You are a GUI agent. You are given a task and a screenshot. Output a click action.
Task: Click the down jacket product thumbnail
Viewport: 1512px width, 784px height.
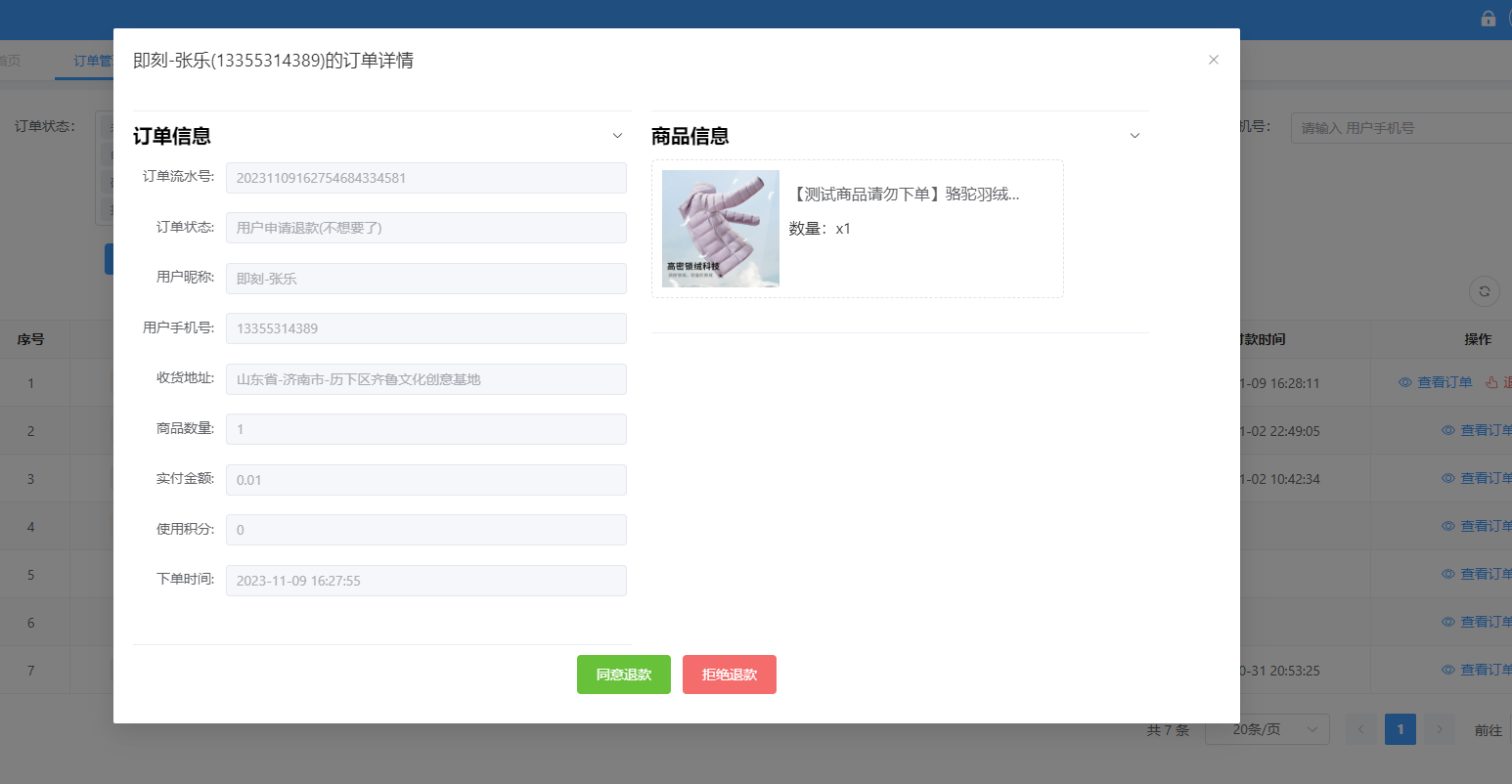pyautogui.click(x=720, y=229)
